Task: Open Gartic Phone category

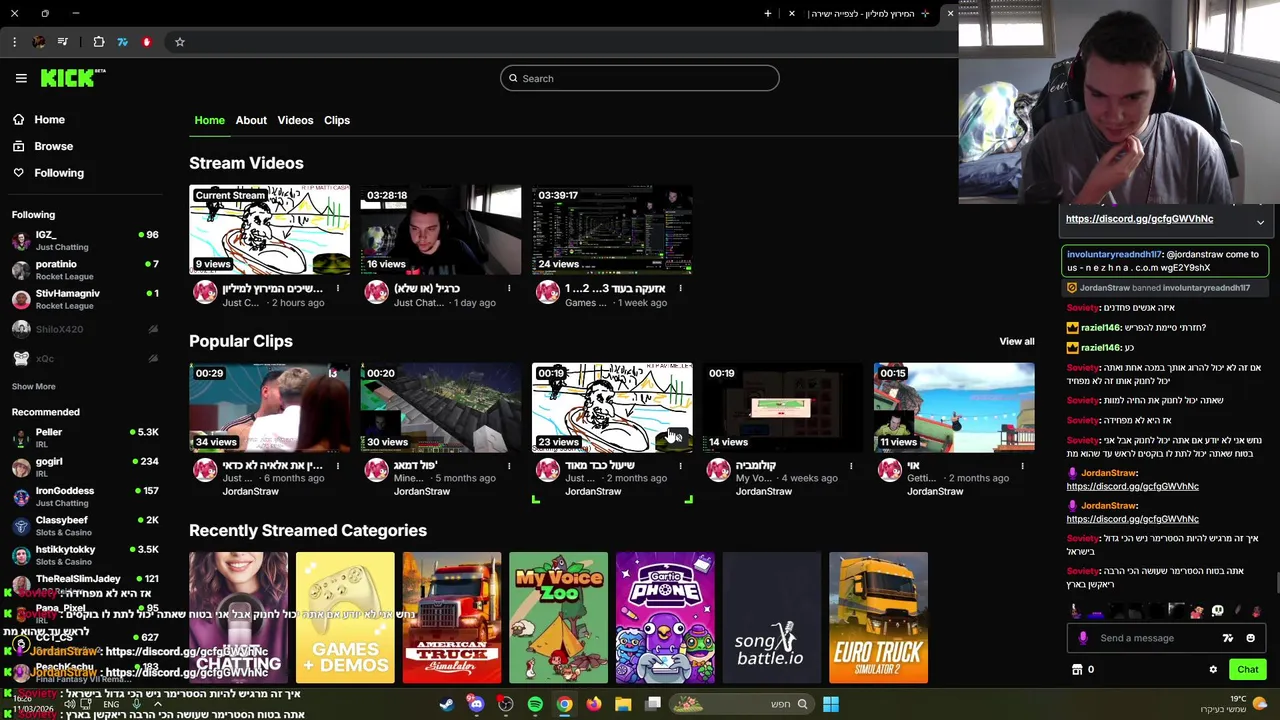Action: pos(665,617)
